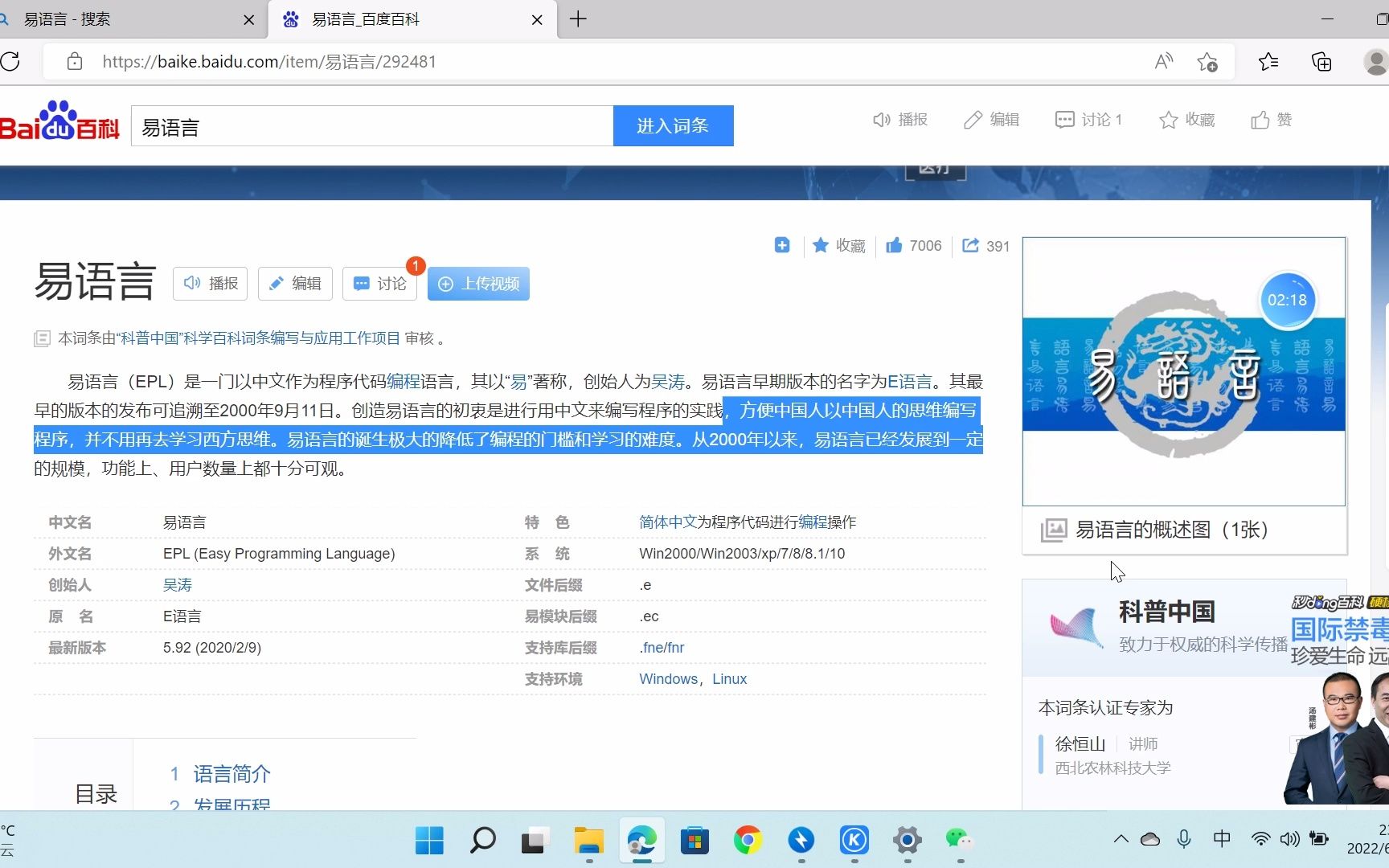Open OneDrive cloud icon in system tray
Screen dimensions: 1389x868
pyautogui.click(x=1150, y=839)
